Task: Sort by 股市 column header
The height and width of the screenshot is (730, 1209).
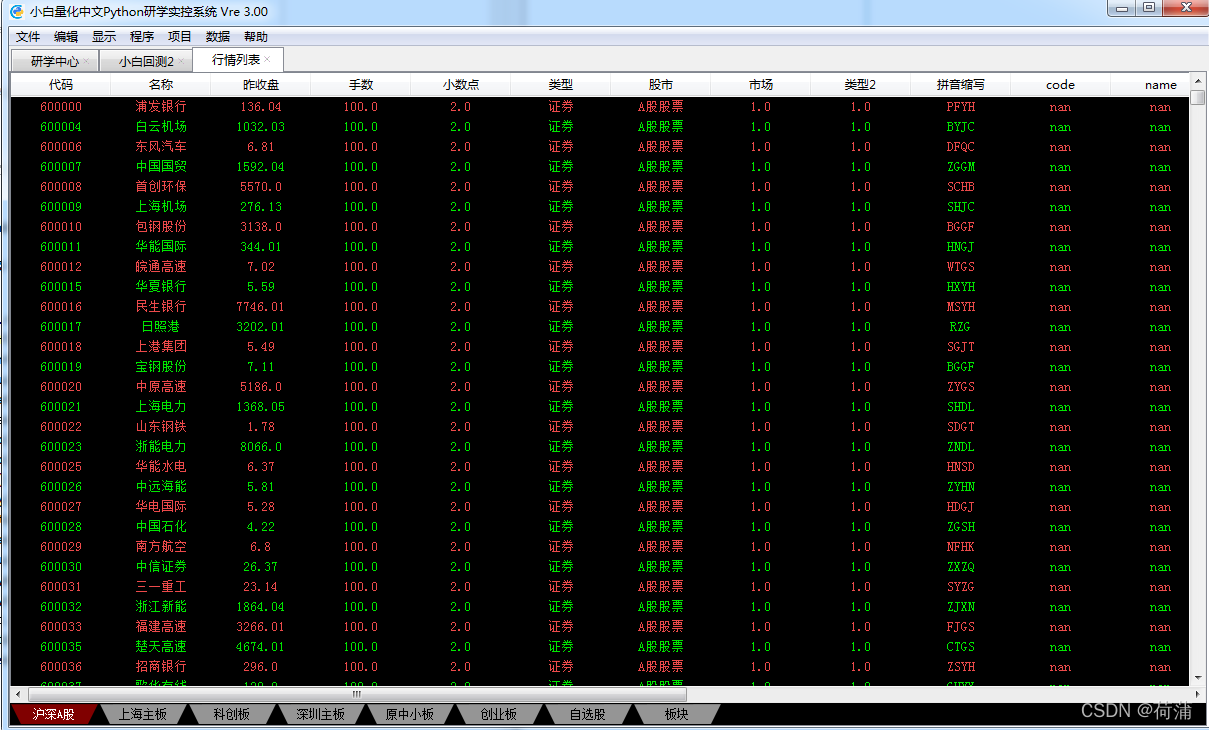Action: coord(661,85)
